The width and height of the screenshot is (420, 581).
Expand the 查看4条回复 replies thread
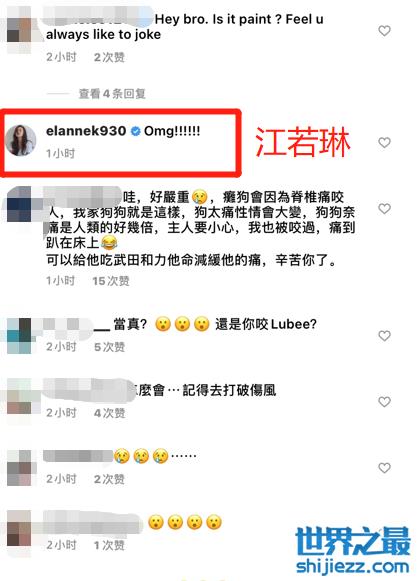pos(112,93)
